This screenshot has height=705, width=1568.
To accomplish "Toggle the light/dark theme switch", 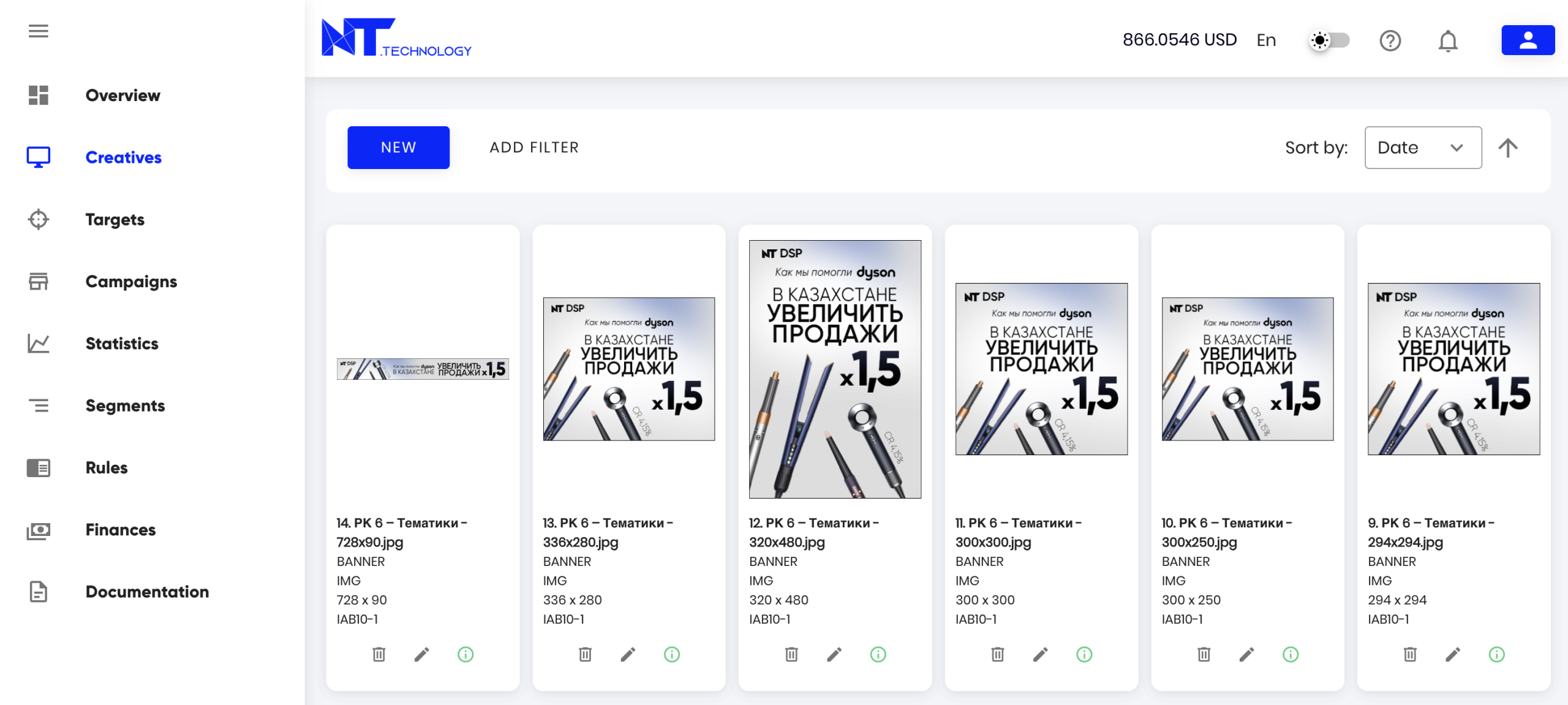I will coord(1329,40).
